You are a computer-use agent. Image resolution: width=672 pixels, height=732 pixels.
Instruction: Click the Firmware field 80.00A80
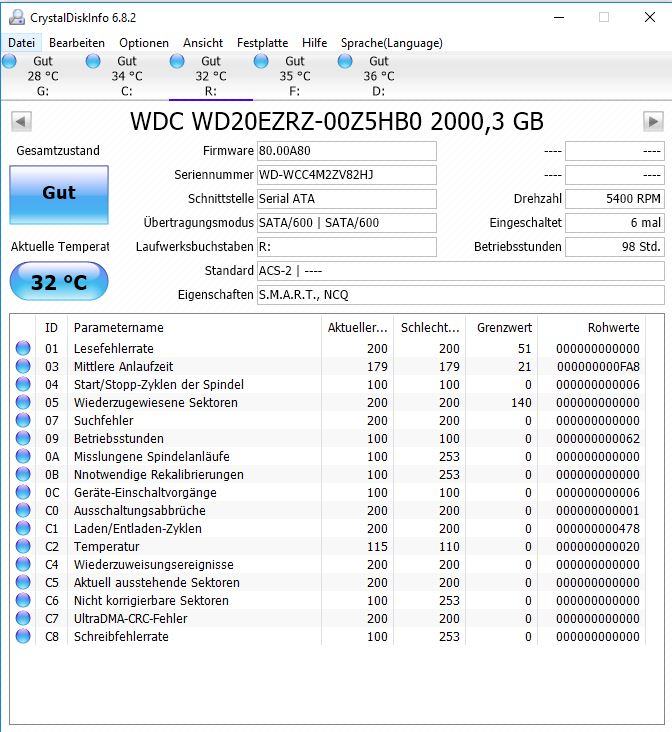point(347,151)
